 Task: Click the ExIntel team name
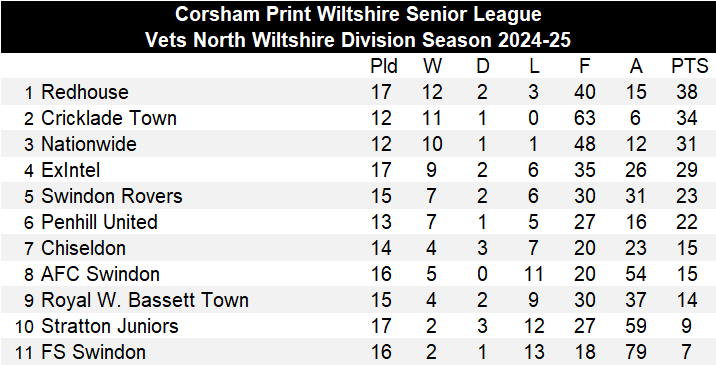(x=70, y=170)
